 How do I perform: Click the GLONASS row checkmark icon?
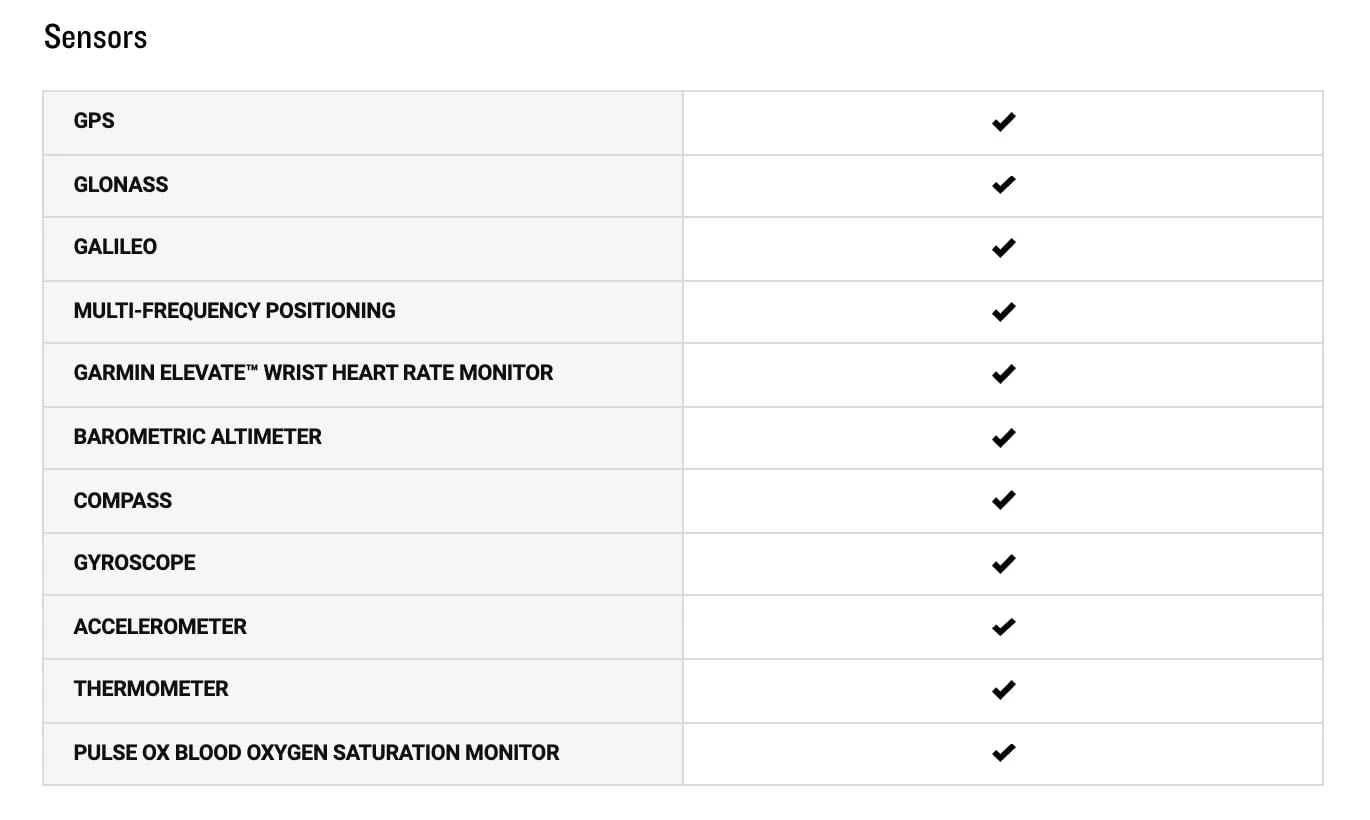click(x=1003, y=185)
